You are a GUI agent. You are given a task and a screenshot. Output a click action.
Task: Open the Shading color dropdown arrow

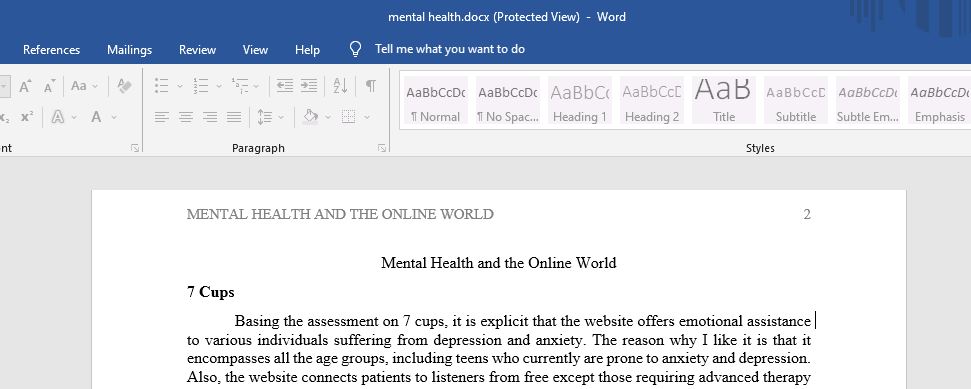[x=328, y=117]
